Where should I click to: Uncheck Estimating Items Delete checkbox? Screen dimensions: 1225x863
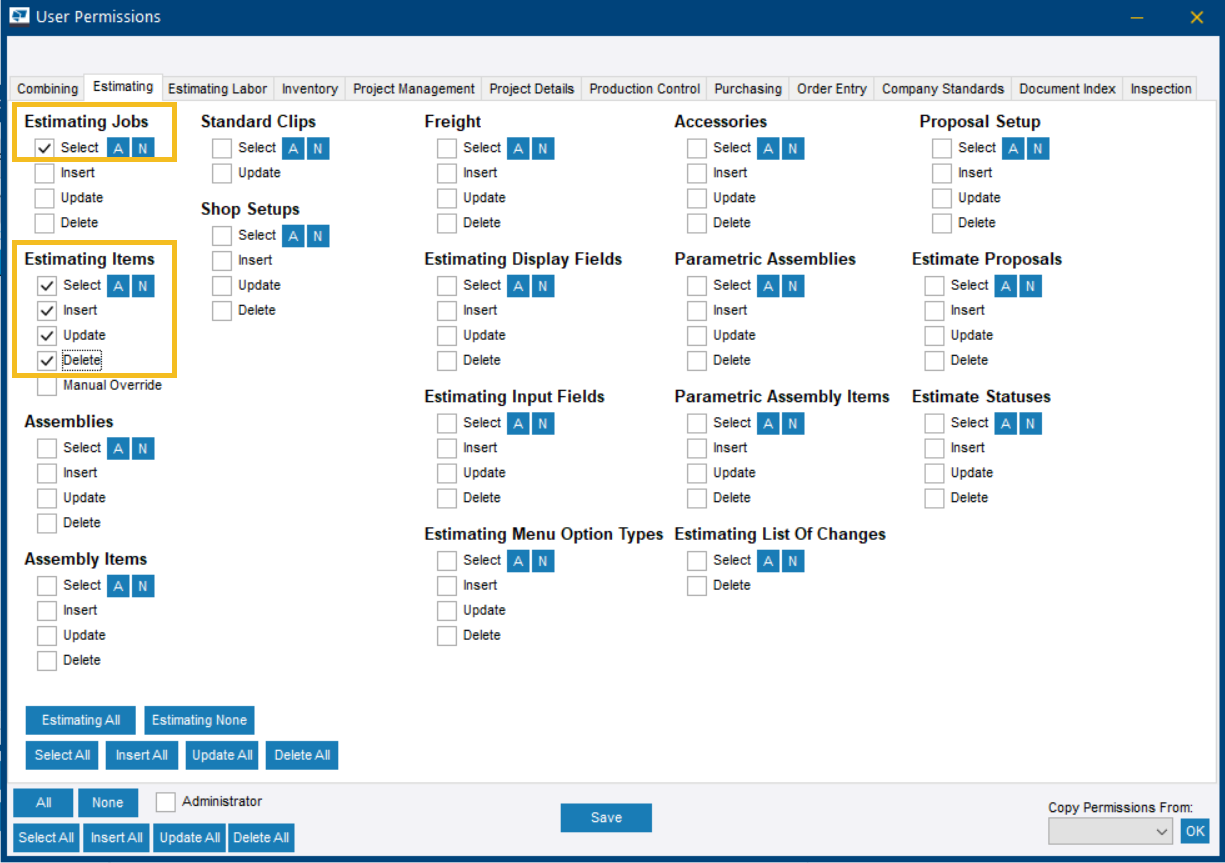click(x=47, y=360)
